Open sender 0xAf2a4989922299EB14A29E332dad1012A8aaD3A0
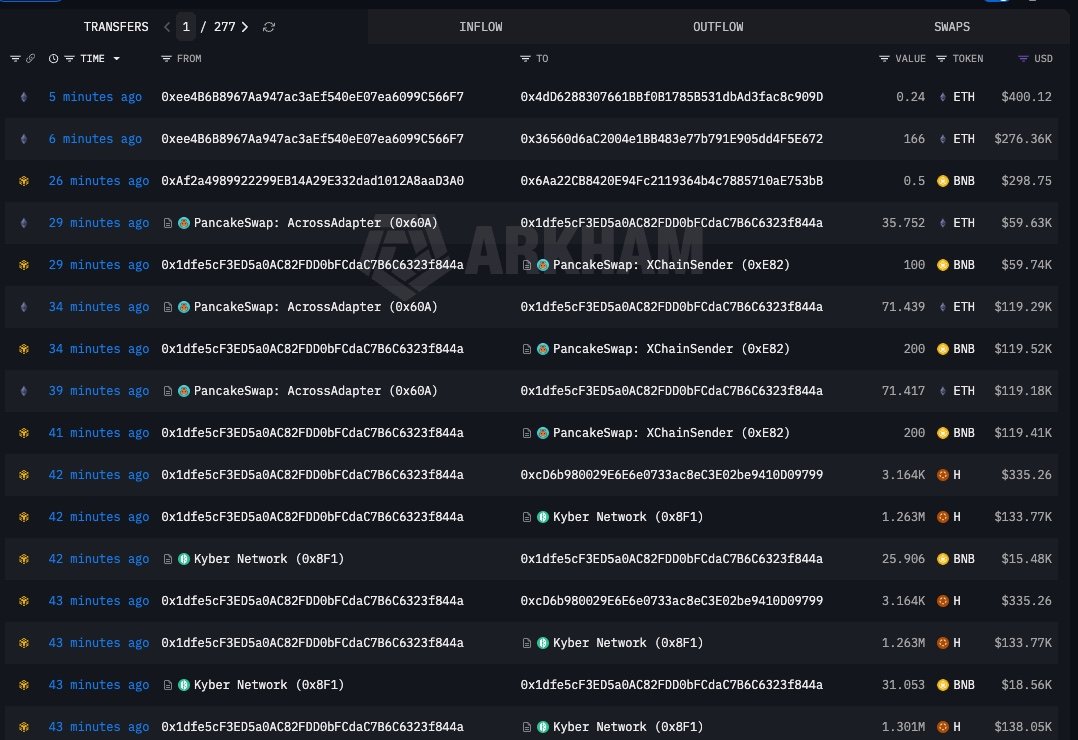 (x=312, y=181)
